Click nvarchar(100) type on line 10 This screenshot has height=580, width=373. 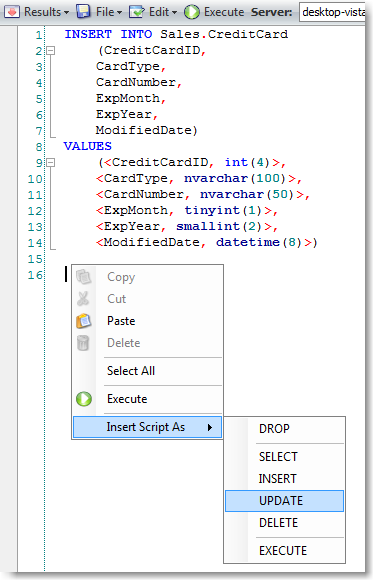coord(235,178)
